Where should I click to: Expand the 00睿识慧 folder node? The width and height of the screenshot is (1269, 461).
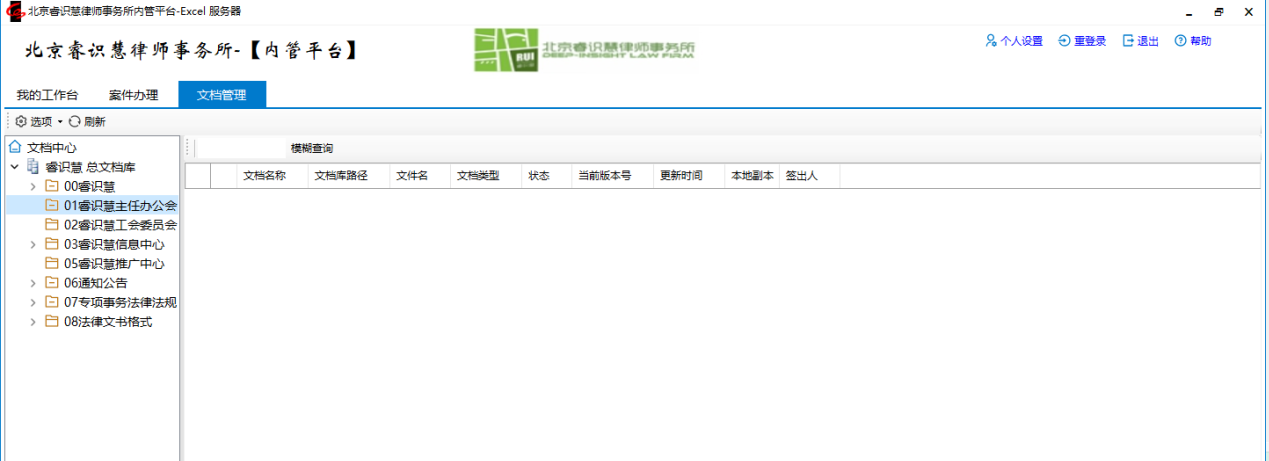click(33, 186)
